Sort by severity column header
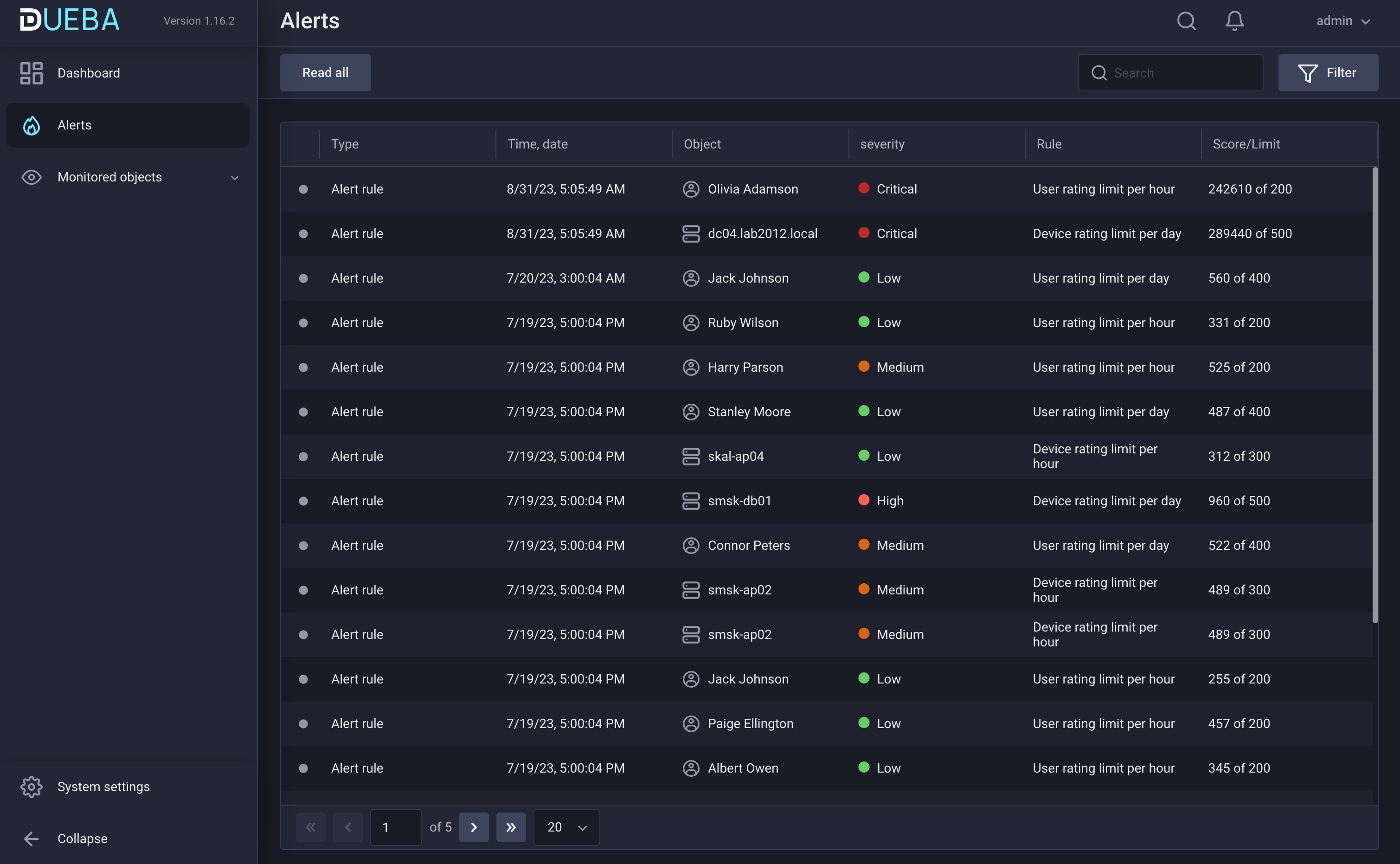Image resolution: width=1400 pixels, height=864 pixels. coord(882,144)
